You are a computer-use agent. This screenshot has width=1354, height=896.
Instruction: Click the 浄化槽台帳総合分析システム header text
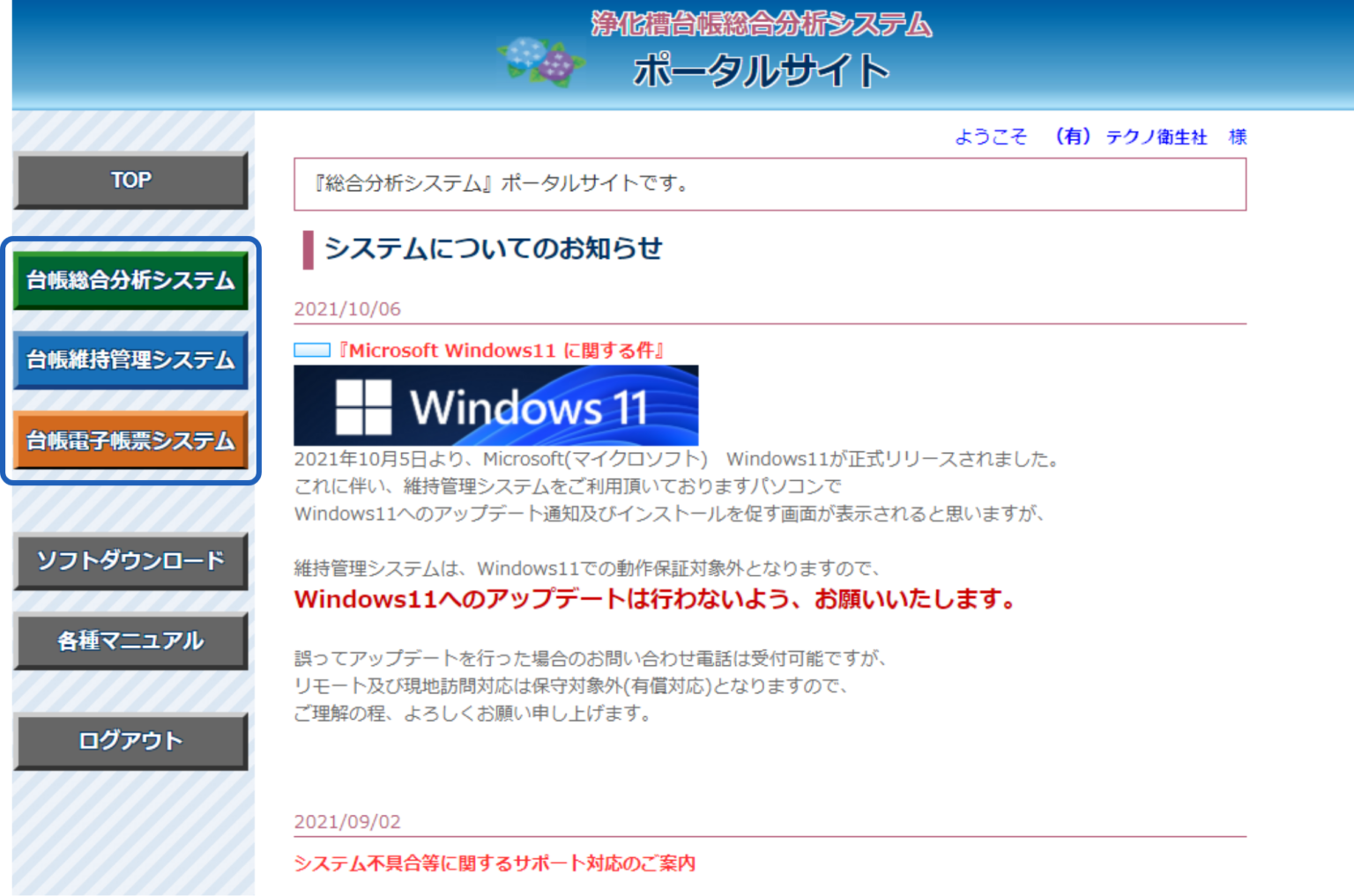click(762, 24)
